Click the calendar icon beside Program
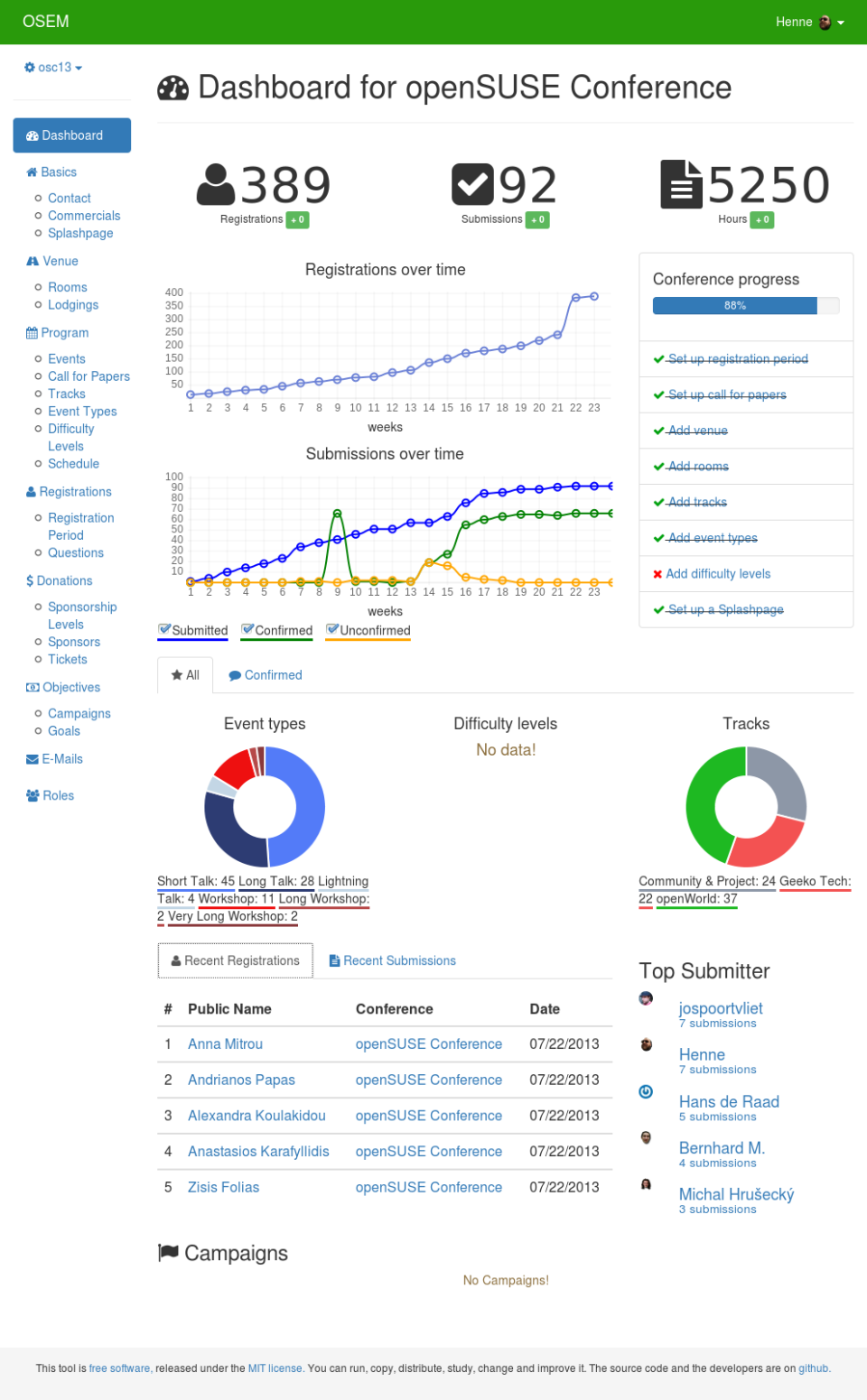Viewport: 867px width, 1400px height. coord(32,333)
